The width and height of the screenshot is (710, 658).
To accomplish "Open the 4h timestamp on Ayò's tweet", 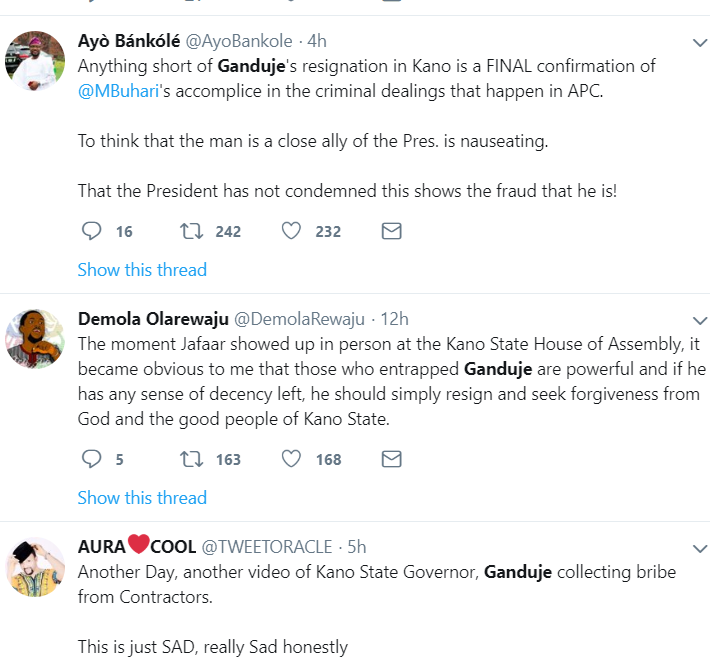I will tap(316, 41).
